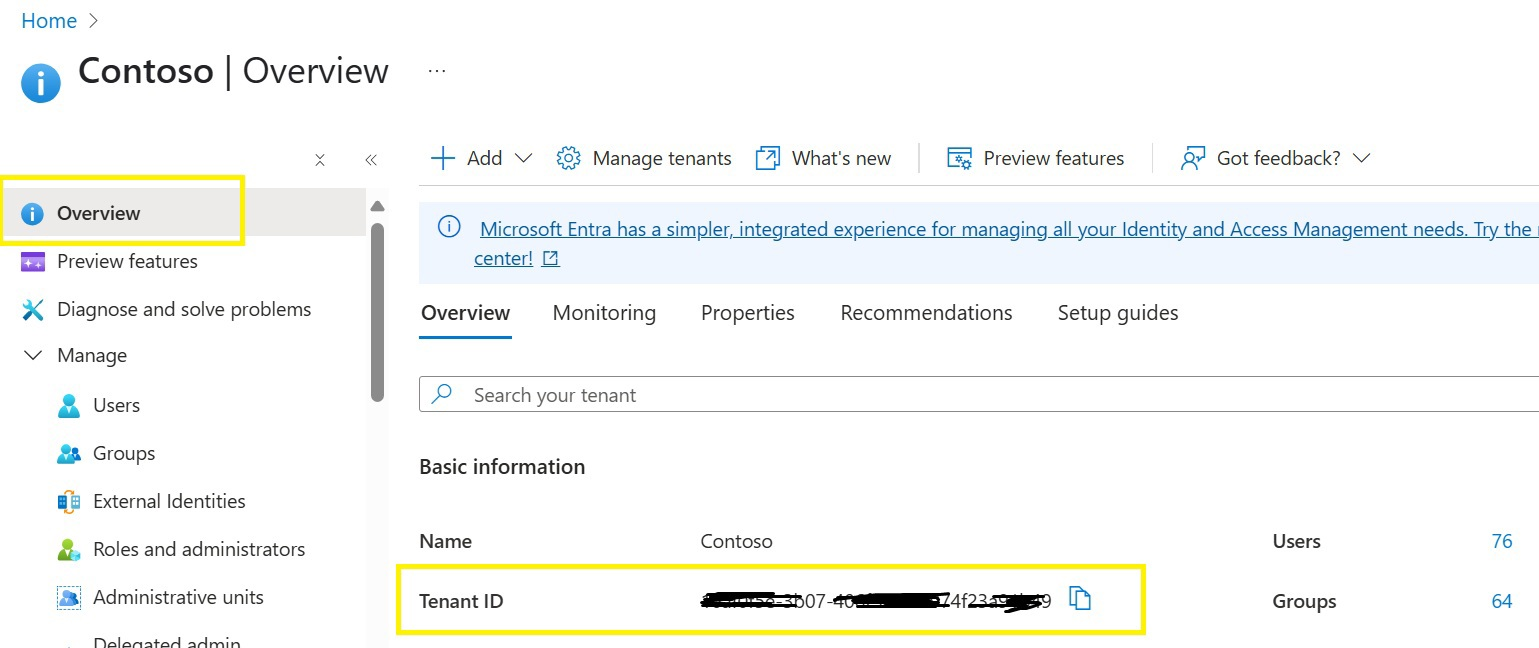The image size is (1539, 648).
Task: Click the Groups icon in sidebar
Action: (69, 454)
